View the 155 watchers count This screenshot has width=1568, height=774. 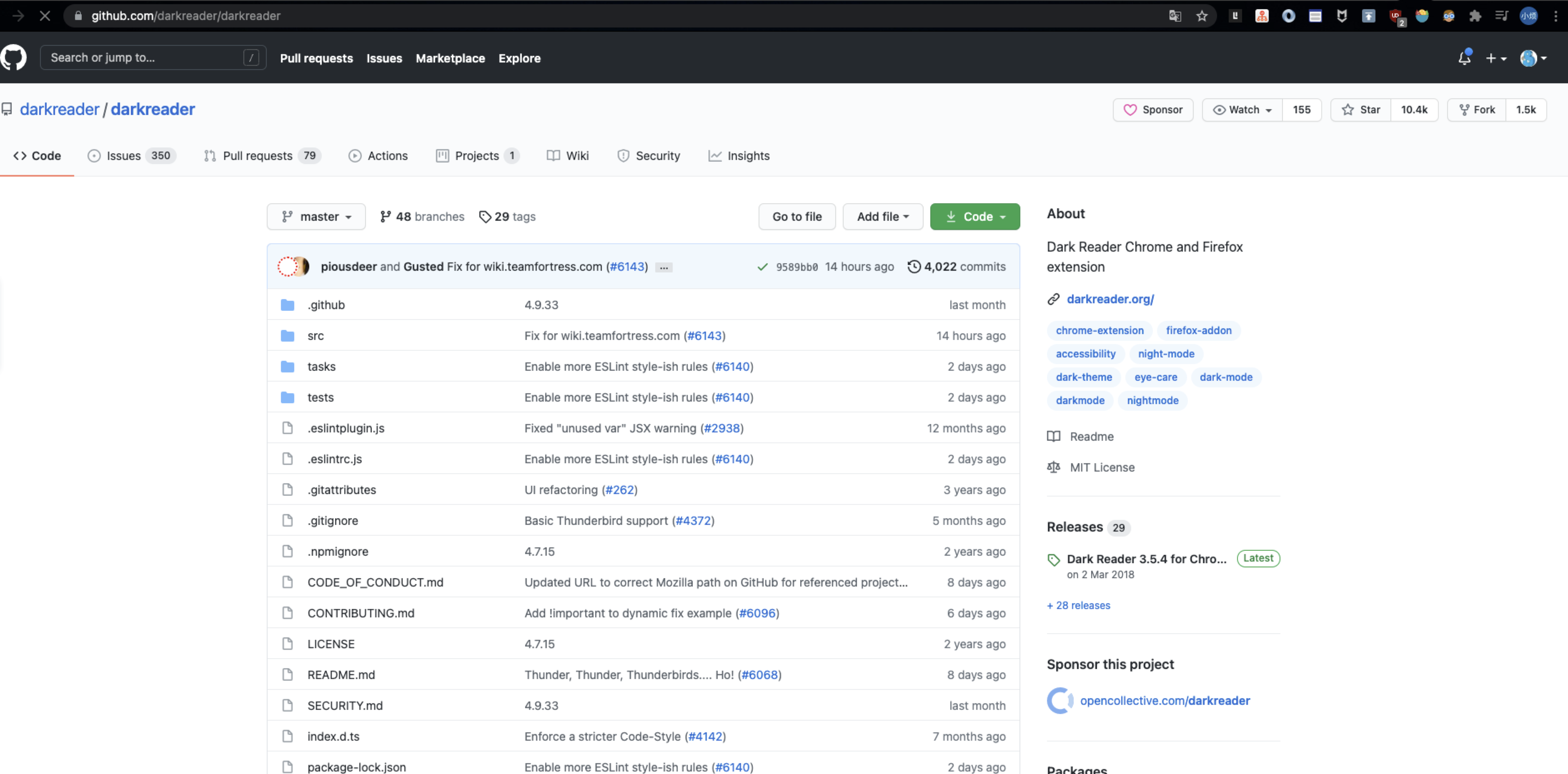click(1301, 110)
